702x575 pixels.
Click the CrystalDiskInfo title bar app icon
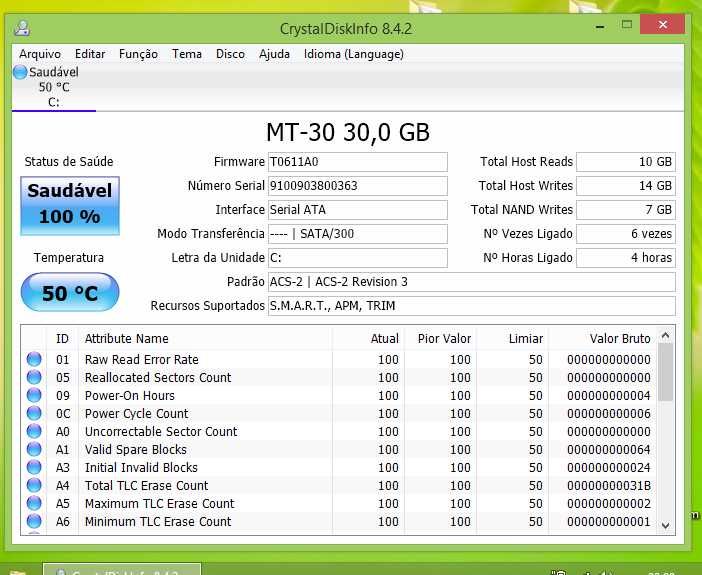(22, 28)
